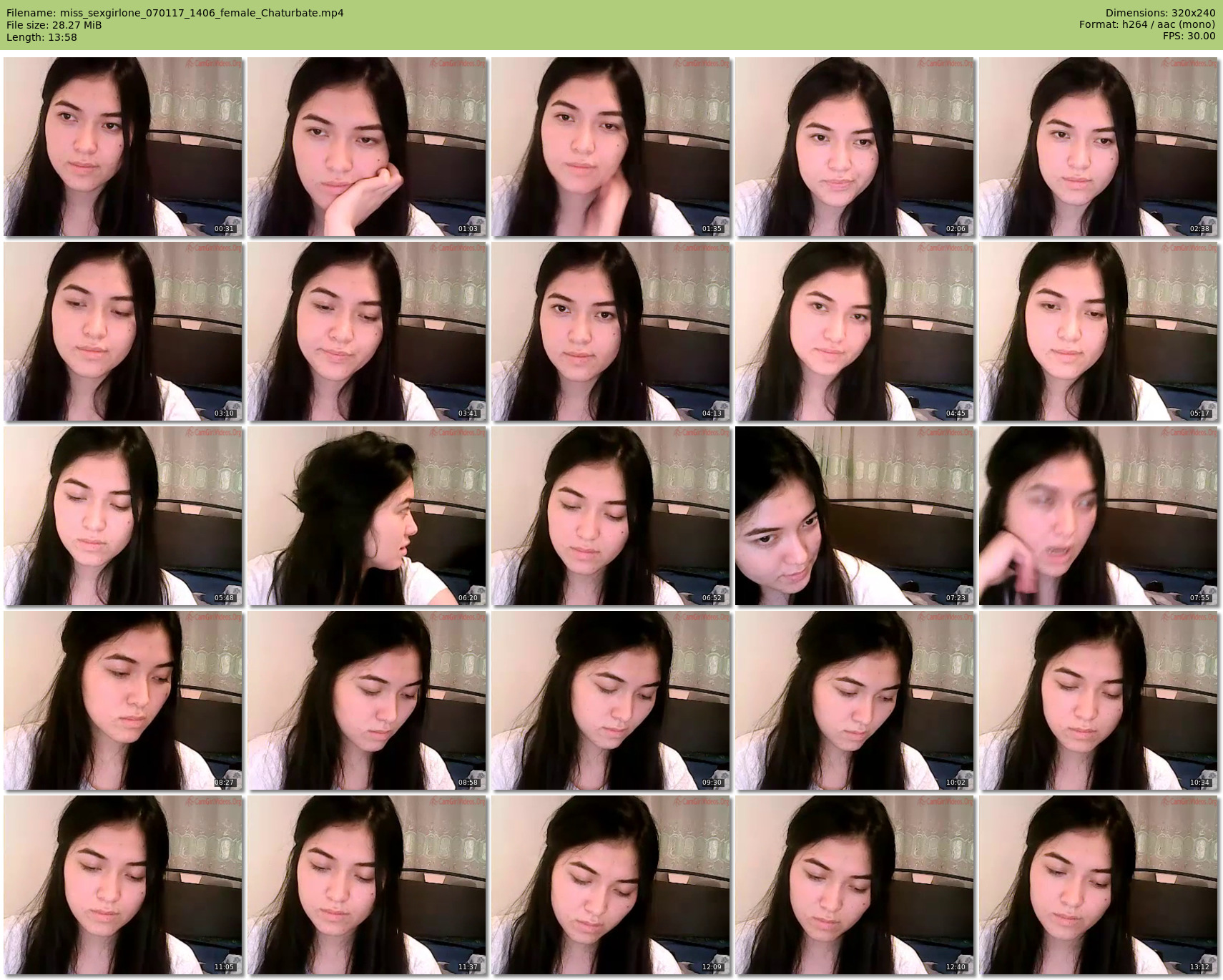Click the Dimensions 320x240 label
Image resolution: width=1223 pixels, height=980 pixels.
click(1160, 13)
